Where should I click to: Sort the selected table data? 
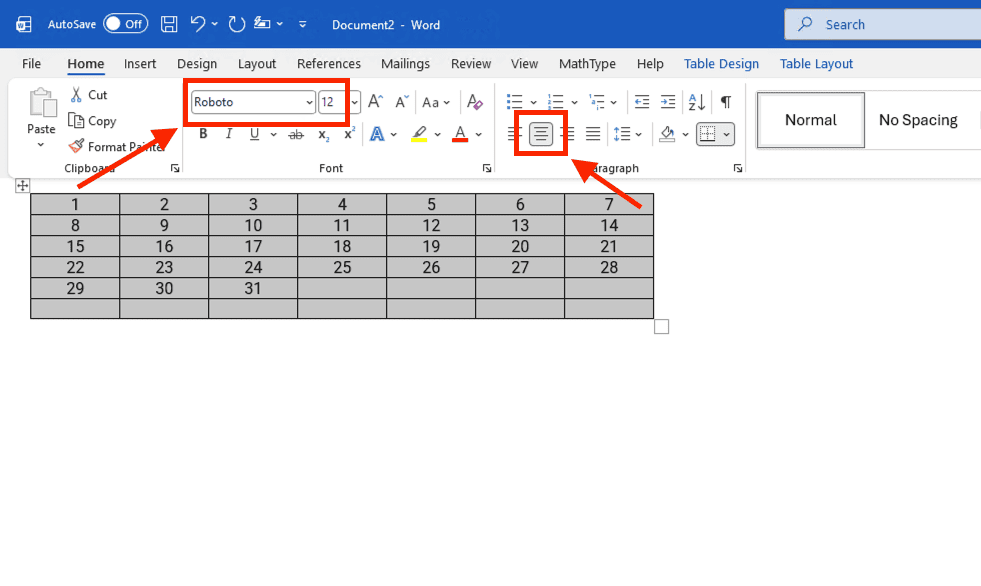tap(697, 101)
